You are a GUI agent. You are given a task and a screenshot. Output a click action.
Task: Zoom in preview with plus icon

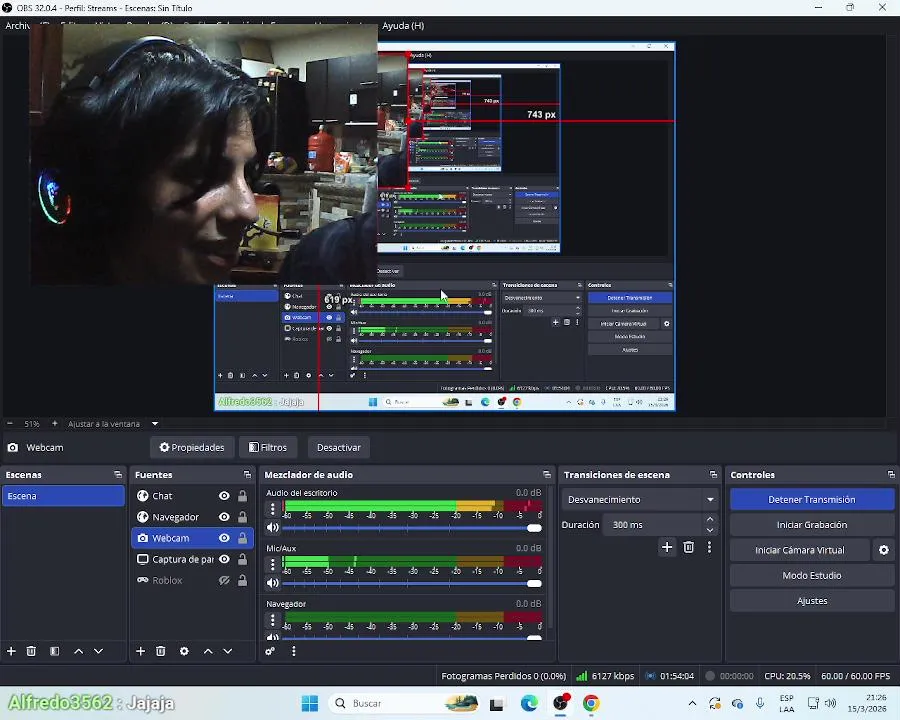(x=55, y=424)
